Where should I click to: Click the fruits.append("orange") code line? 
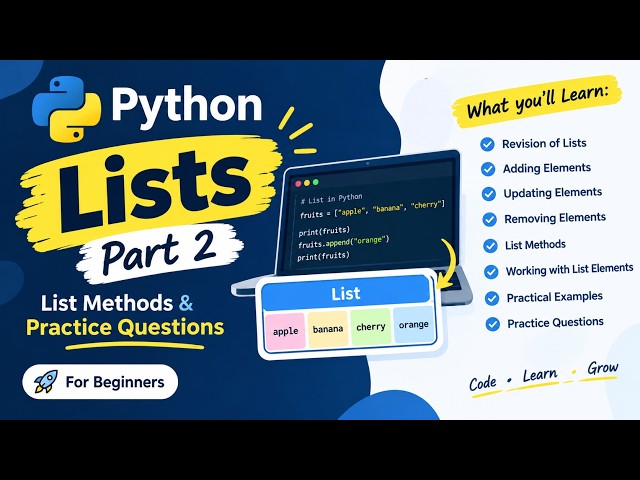point(344,242)
